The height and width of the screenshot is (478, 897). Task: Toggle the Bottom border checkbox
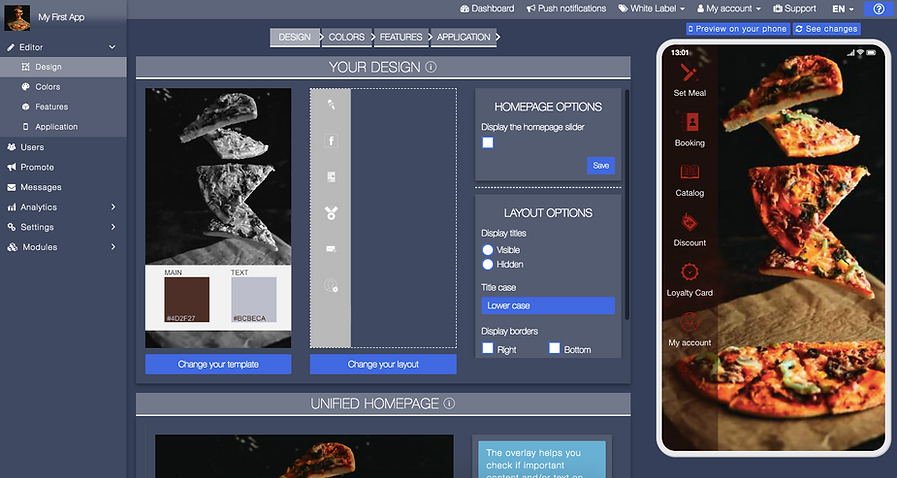(x=554, y=348)
